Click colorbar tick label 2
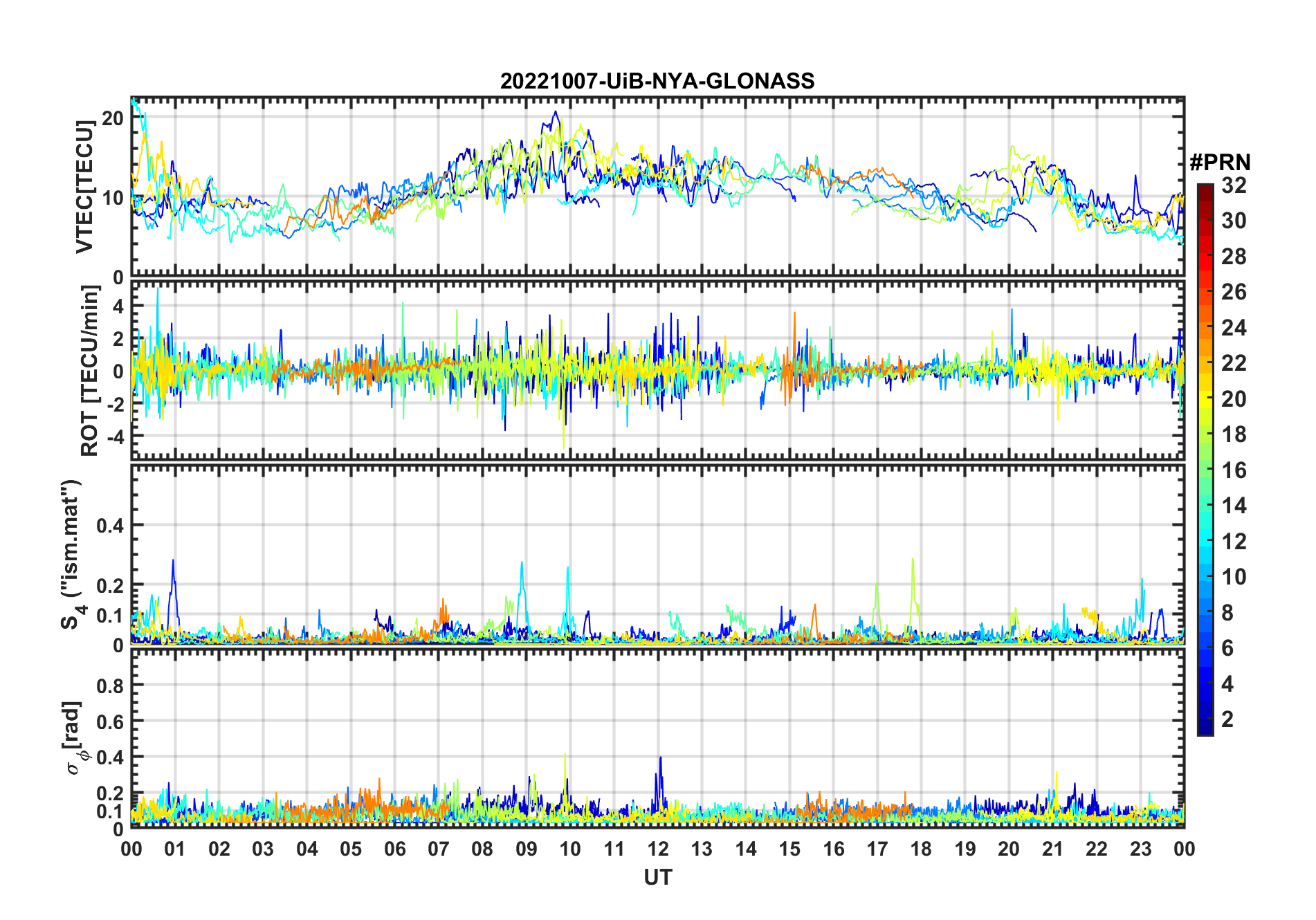The height and width of the screenshot is (920, 1316). [x=1227, y=719]
